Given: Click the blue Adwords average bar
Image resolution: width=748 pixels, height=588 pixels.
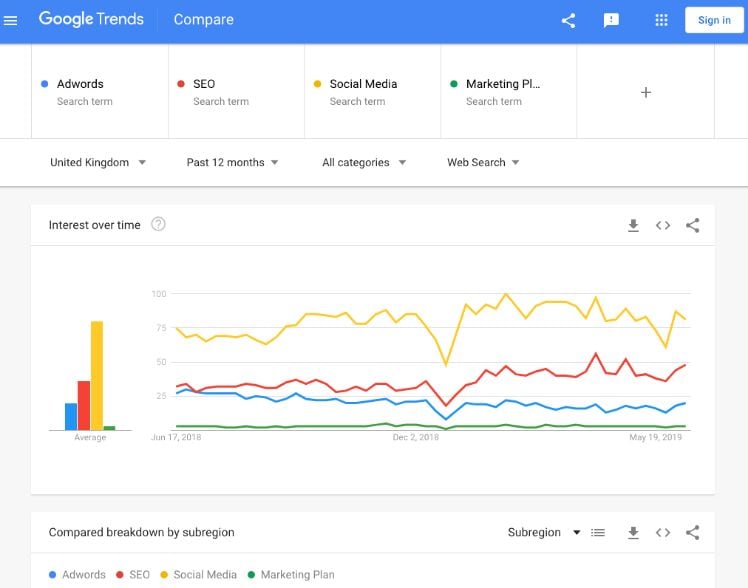Looking at the screenshot, I should [x=71, y=416].
